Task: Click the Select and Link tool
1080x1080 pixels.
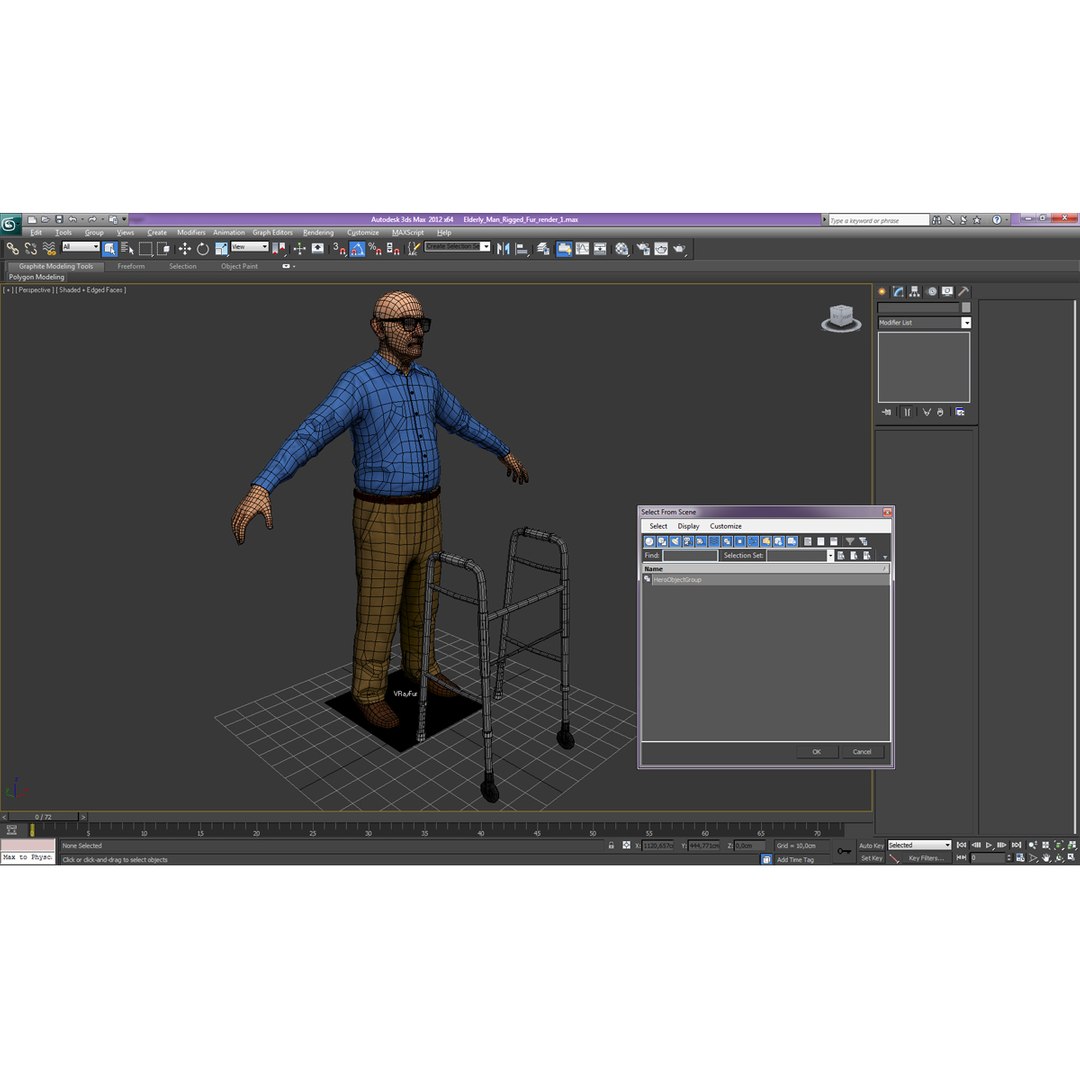Action: pos(12,249)
